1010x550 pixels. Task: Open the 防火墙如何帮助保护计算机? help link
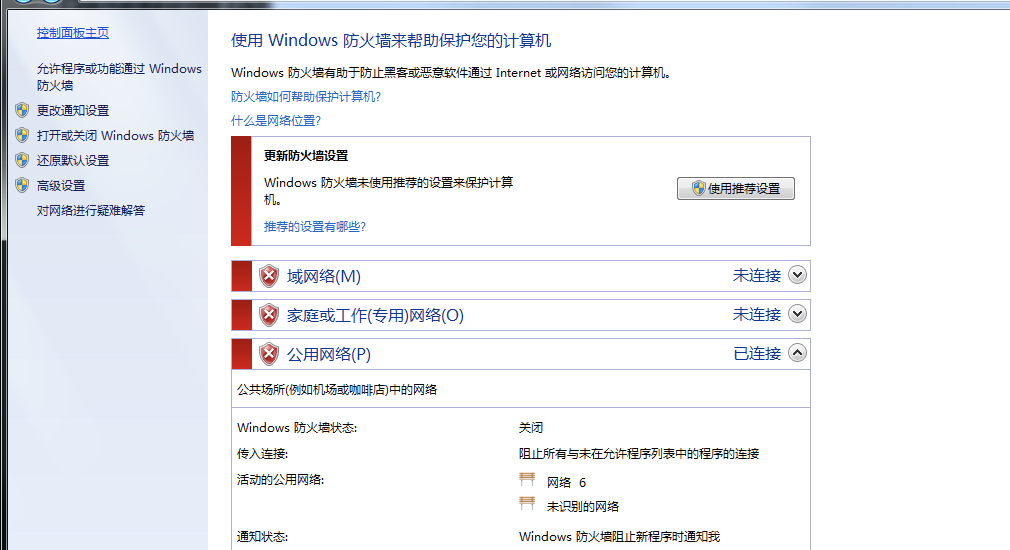306,97
